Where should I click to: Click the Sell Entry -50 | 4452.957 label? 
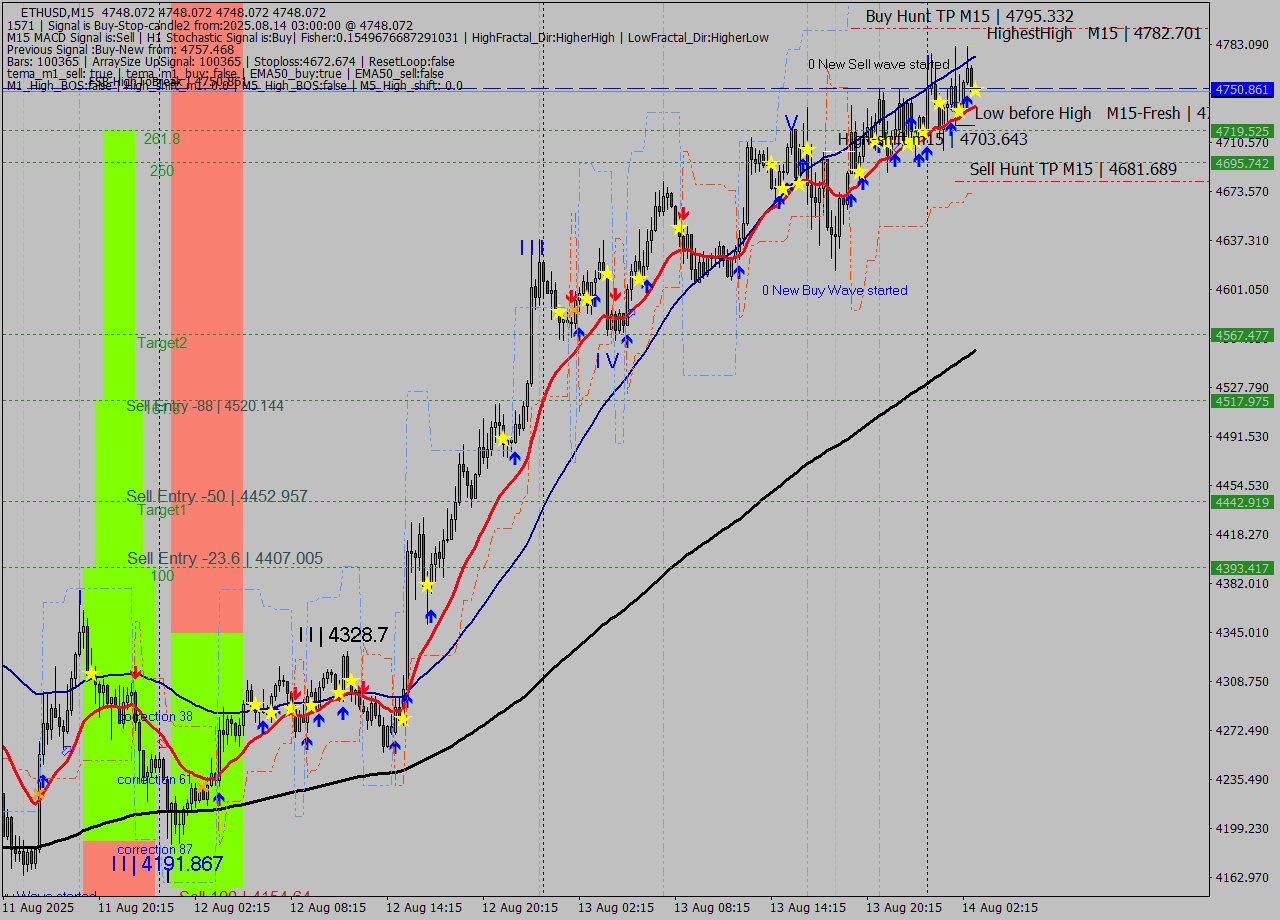217,497
